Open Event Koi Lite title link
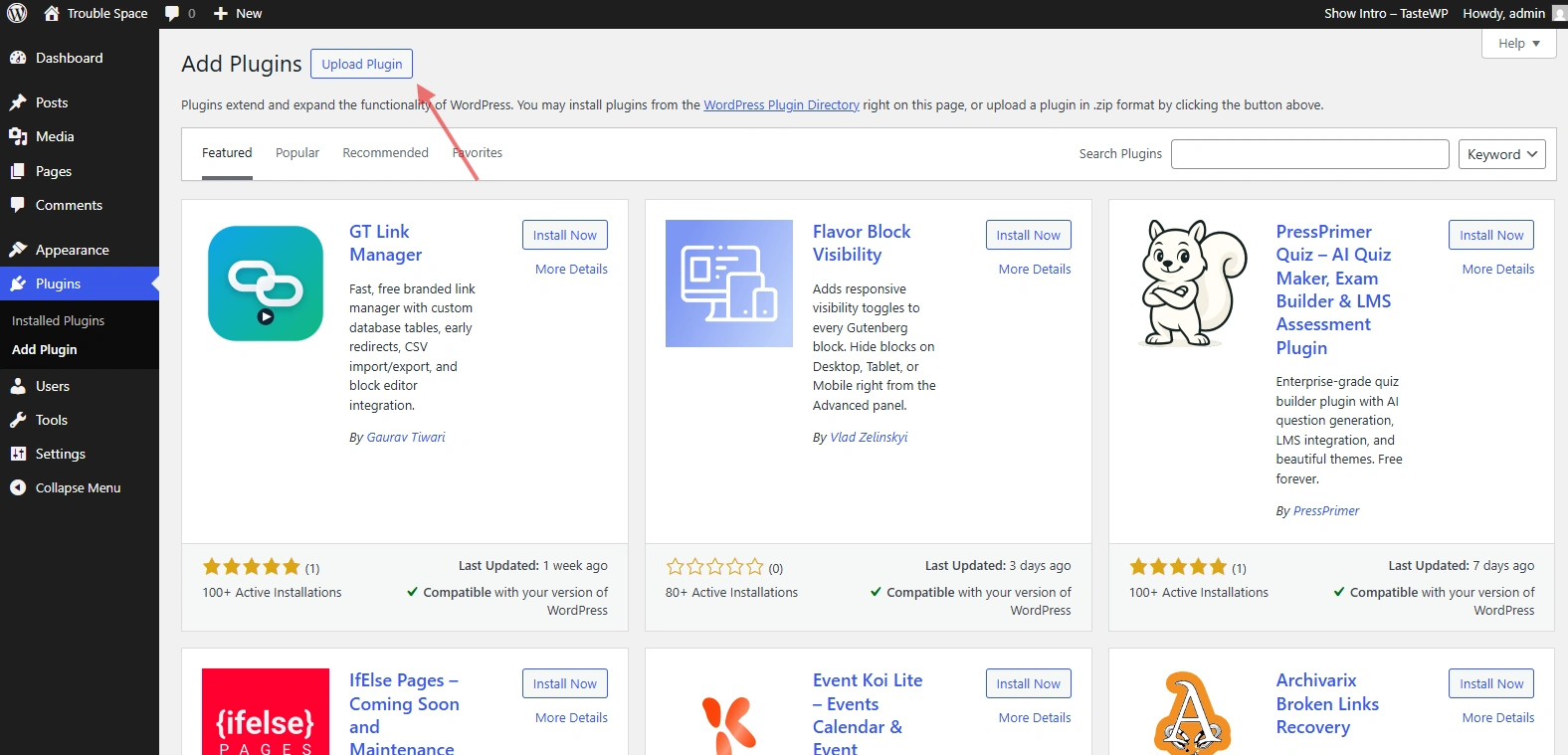 [x=868, y=713]
